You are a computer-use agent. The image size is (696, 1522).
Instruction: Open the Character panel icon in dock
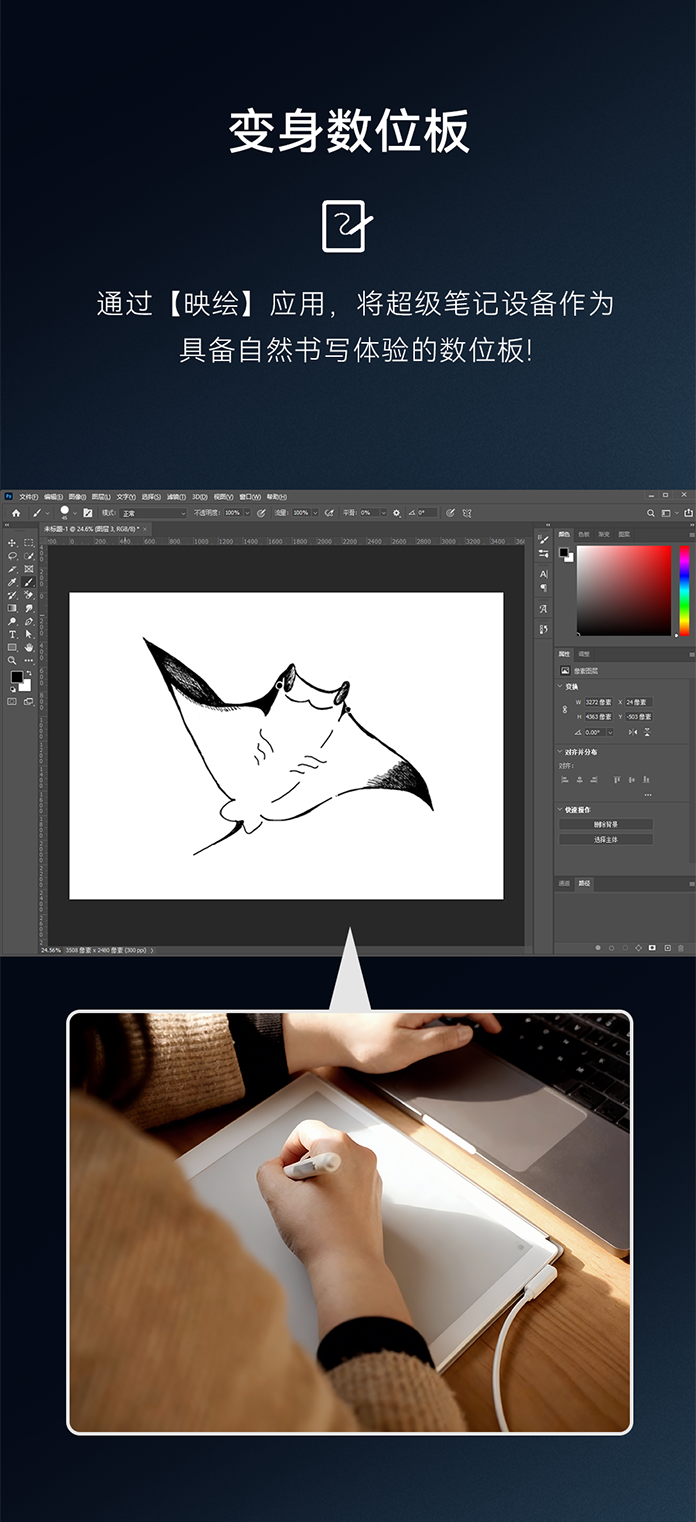tap(543, 574)
